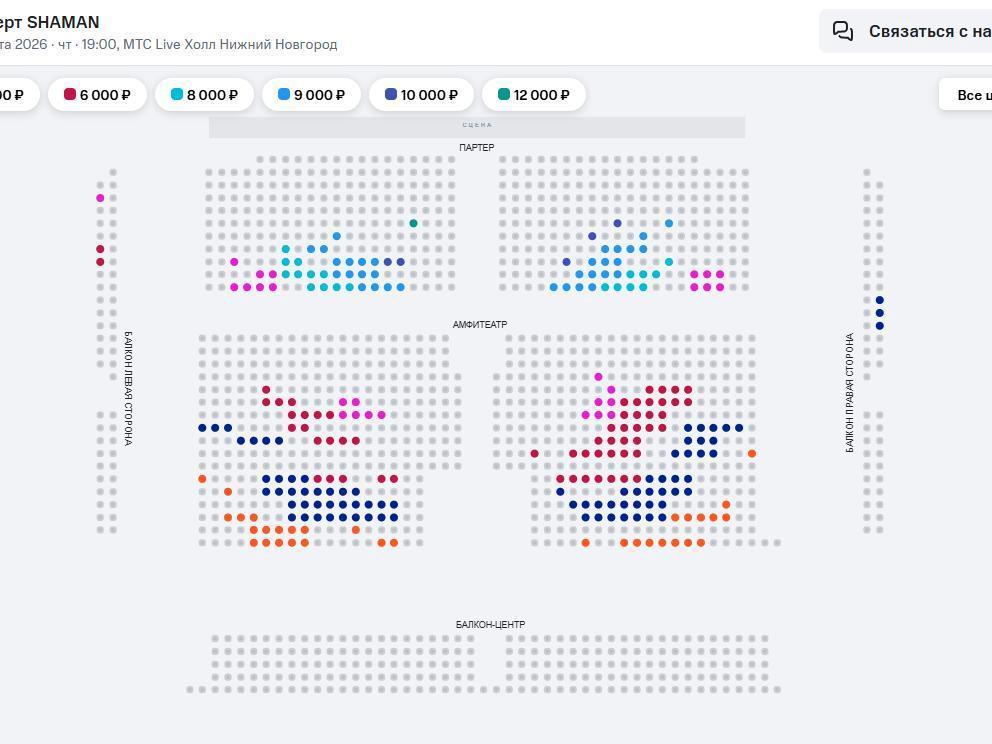992x744 pixels.
Task: Select the orange seat at amphitheater's far right edge
Action: (x=752, y=454)
